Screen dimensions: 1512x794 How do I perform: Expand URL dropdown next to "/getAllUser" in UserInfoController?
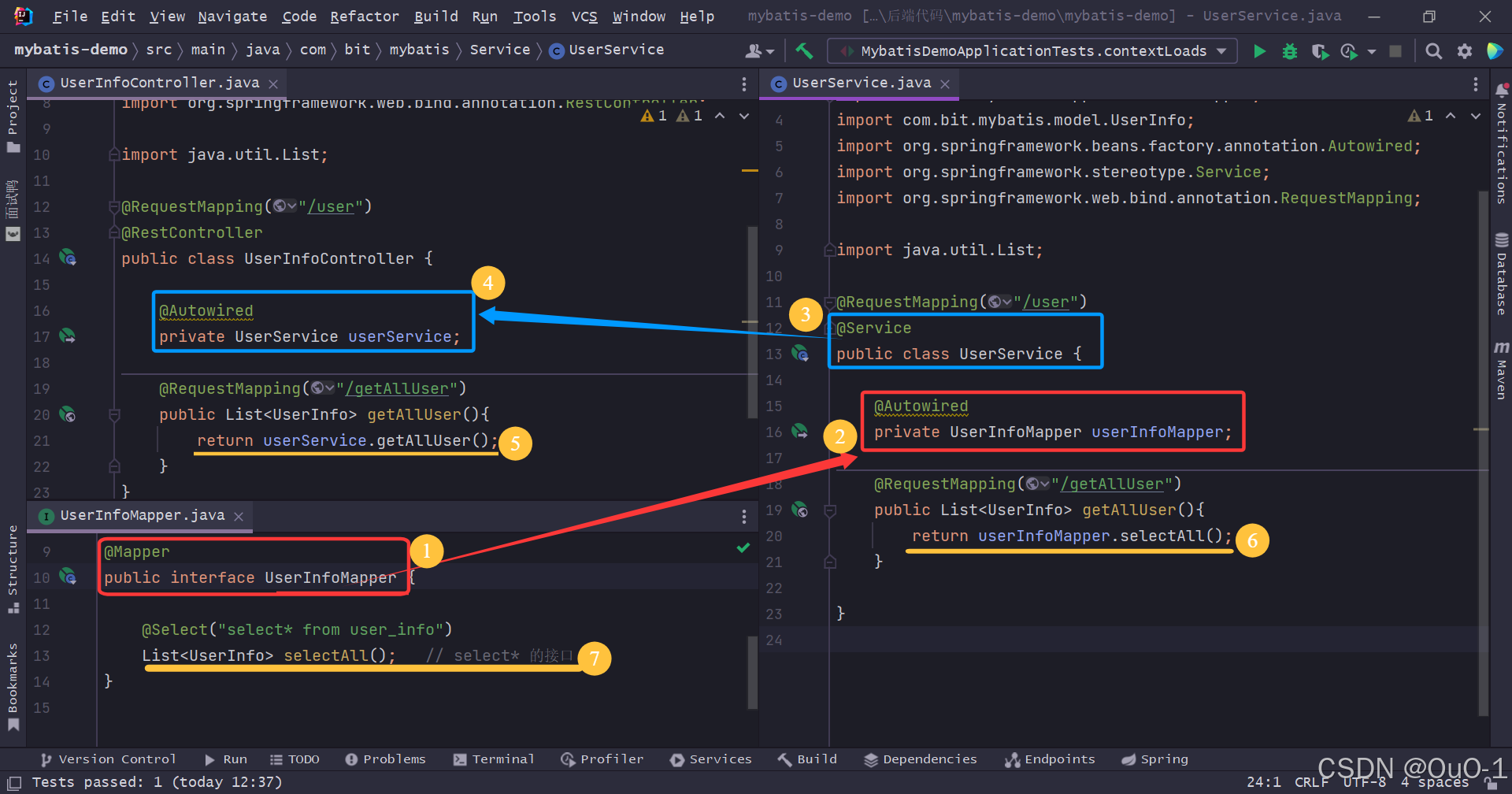tap(322, 388)
